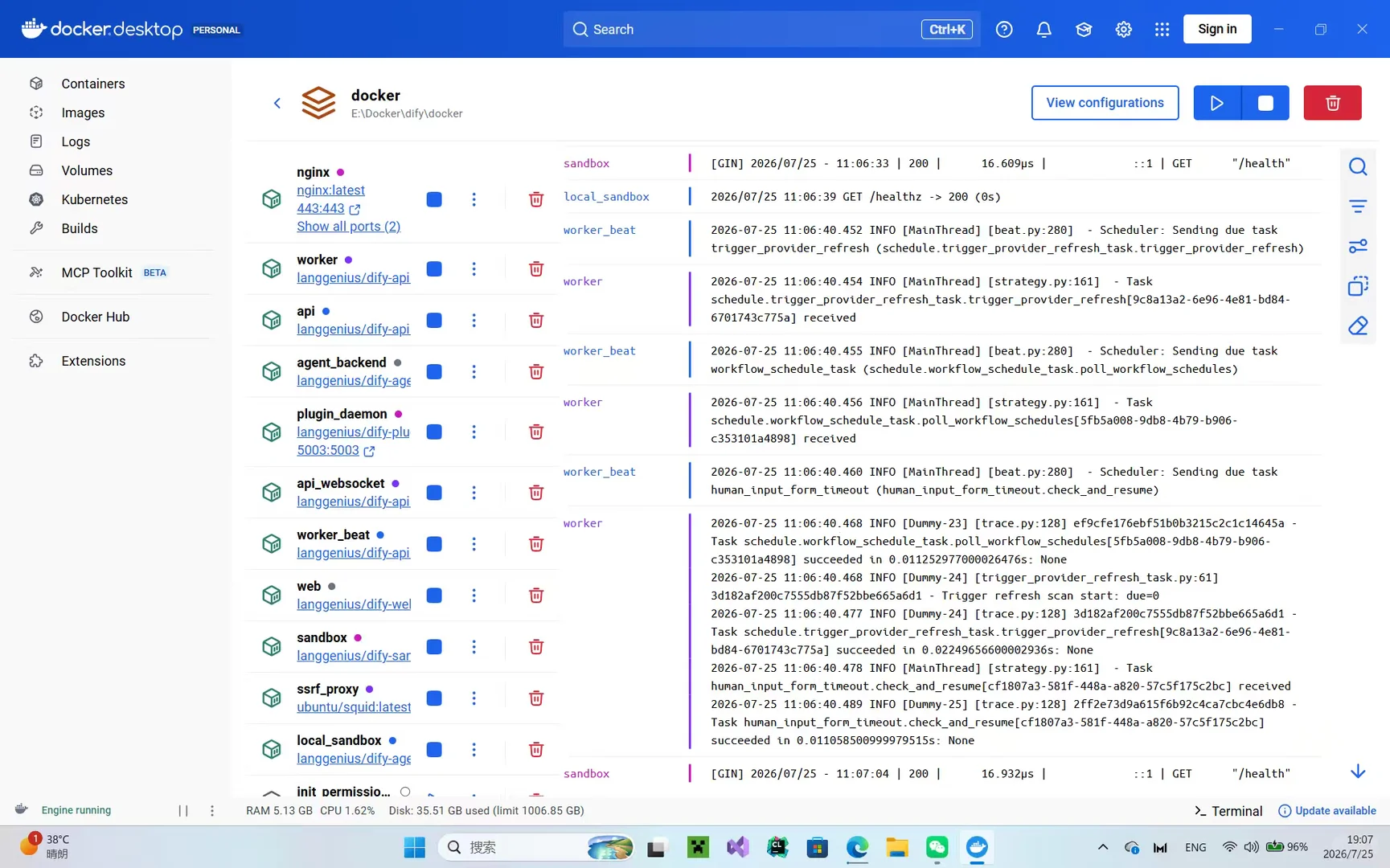Viewport: 1390px width, 868px height.
Task: Open log display options icon
Action: point(1358,246)
